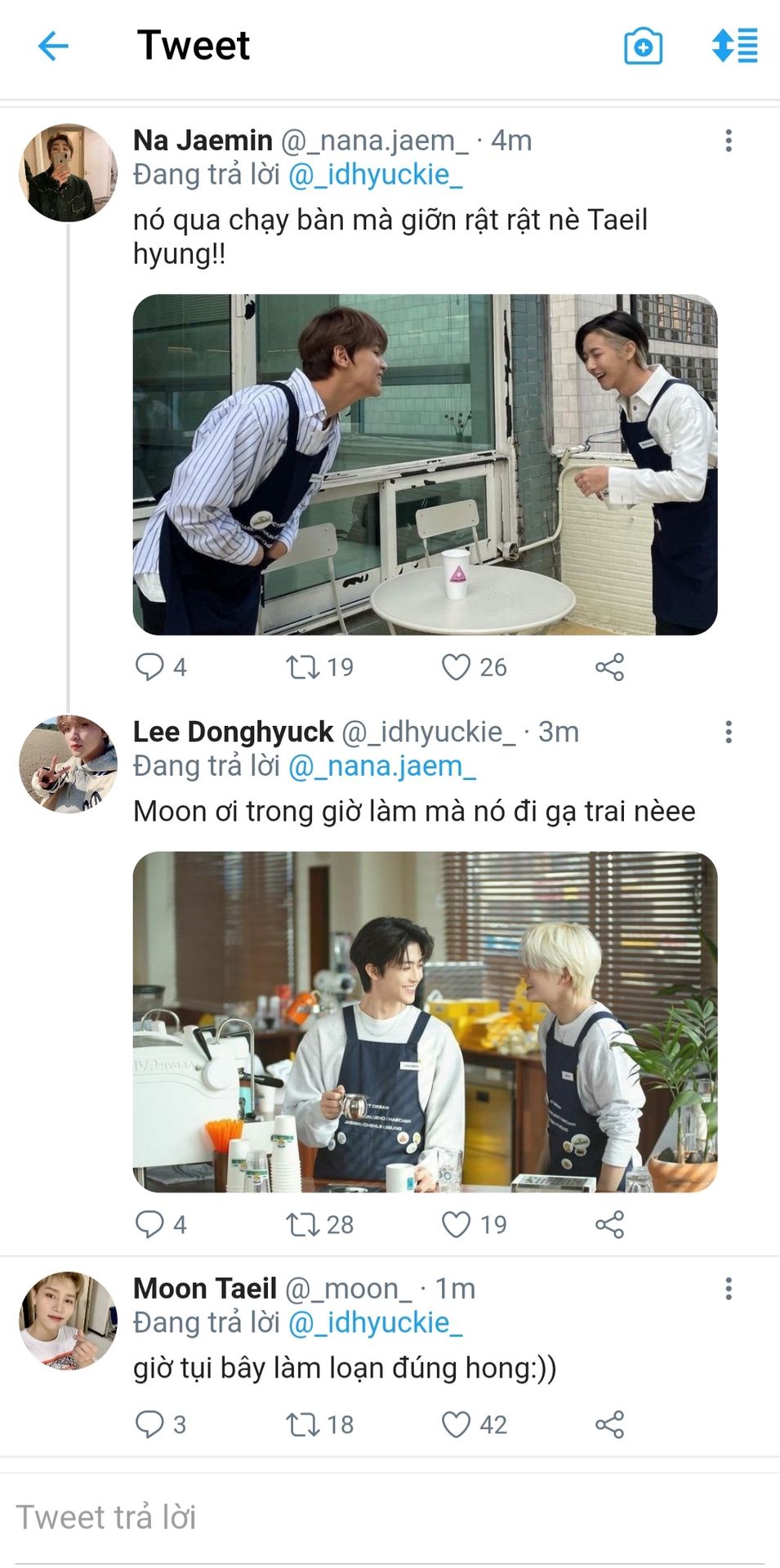View Na Jaemin's profile picture

coord(68,172)
